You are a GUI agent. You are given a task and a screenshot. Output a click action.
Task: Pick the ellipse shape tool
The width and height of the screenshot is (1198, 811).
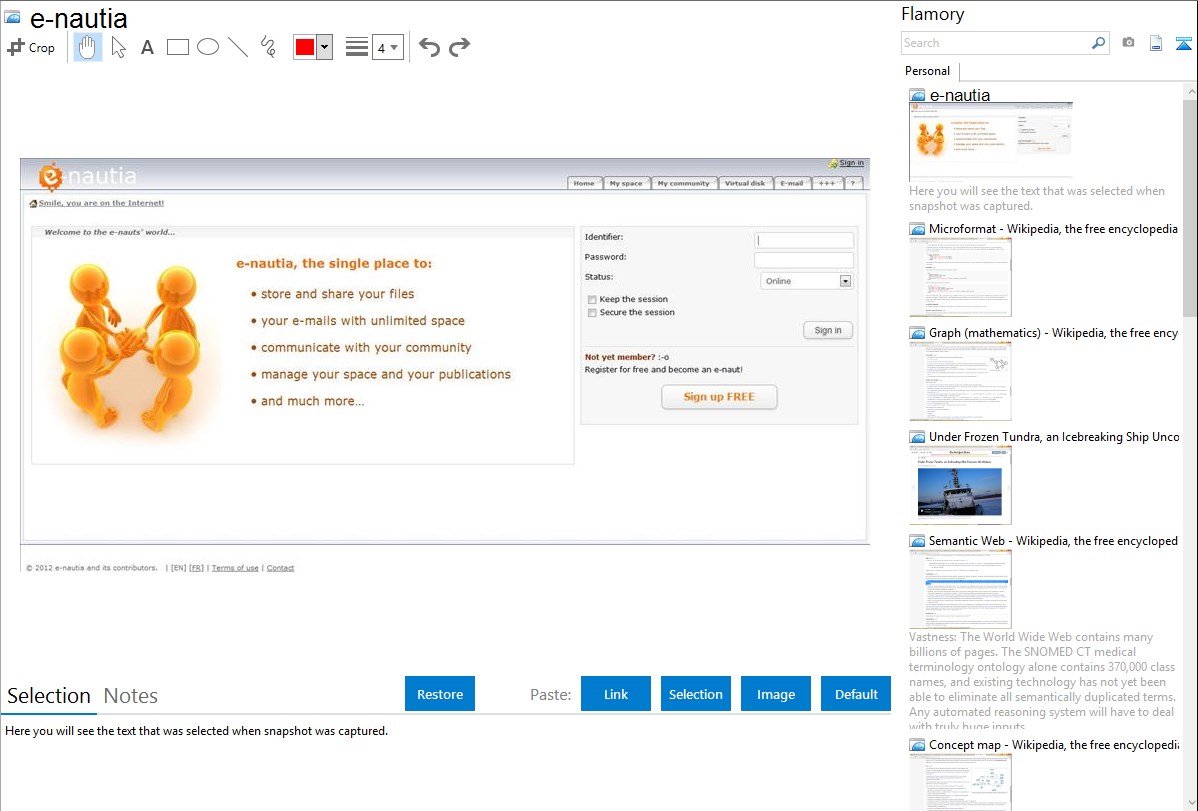click(208, 47)
